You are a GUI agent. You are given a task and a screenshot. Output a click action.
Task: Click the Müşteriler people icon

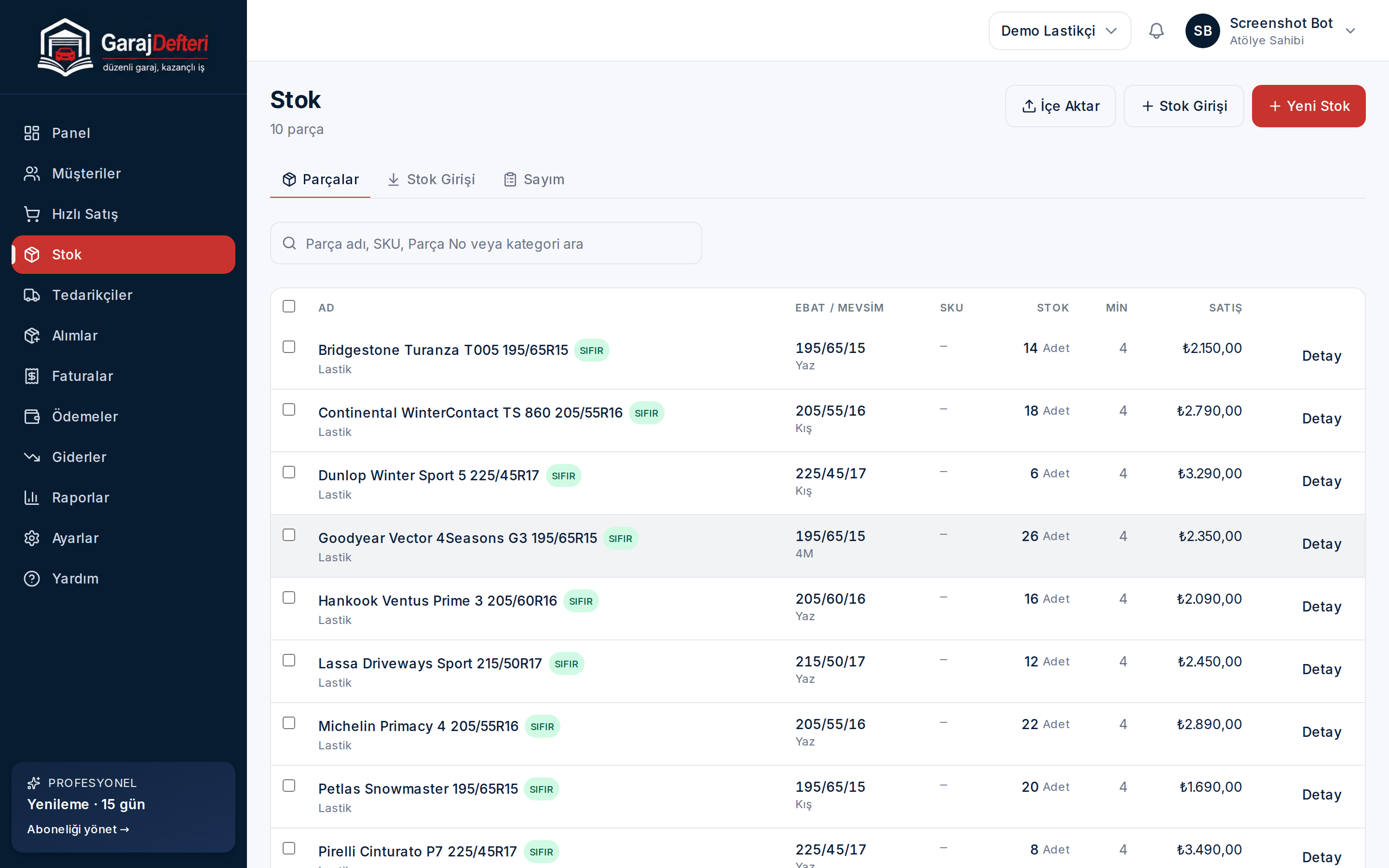(x=31, y=174)
